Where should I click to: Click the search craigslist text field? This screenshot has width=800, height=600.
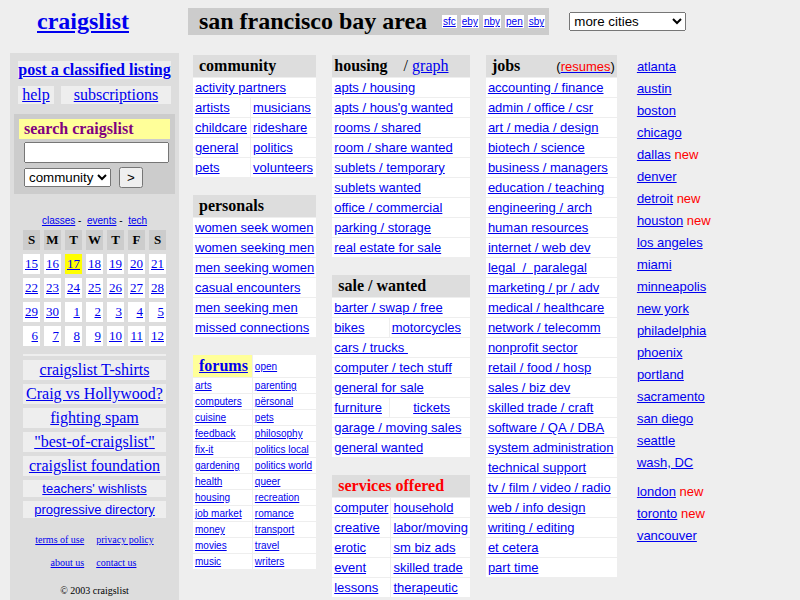click(x=96, y=153)
